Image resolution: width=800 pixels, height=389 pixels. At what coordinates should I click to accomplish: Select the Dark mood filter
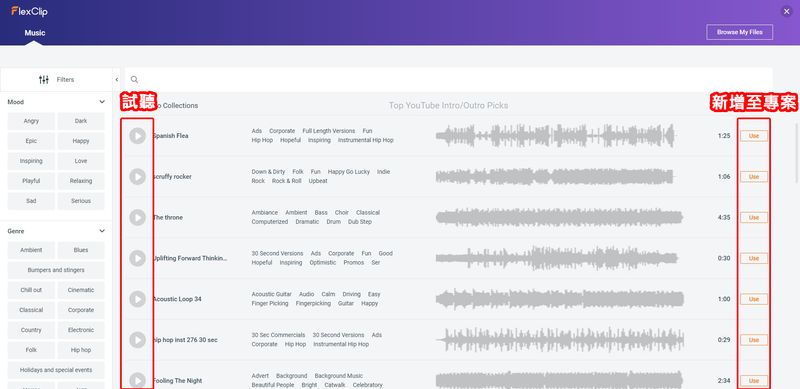pos(81,121)
